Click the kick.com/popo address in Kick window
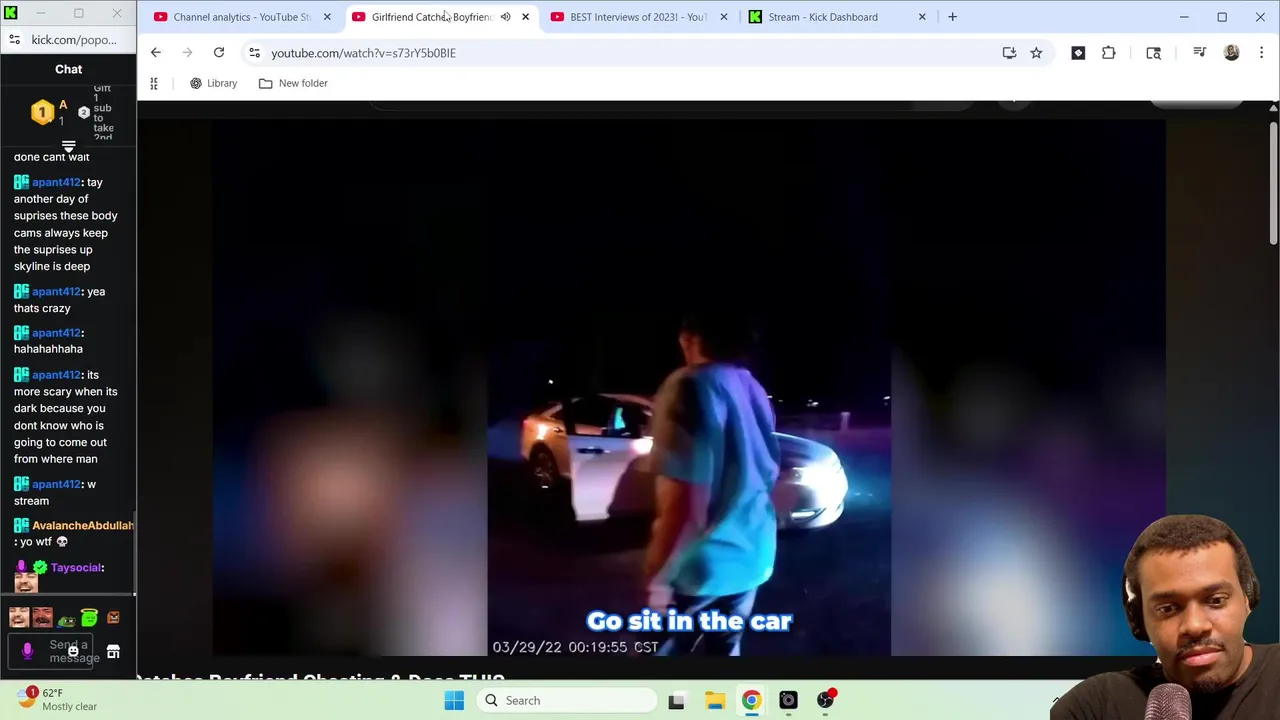The width and height of the screenshot is (1280, 720). tap(74, 40)
